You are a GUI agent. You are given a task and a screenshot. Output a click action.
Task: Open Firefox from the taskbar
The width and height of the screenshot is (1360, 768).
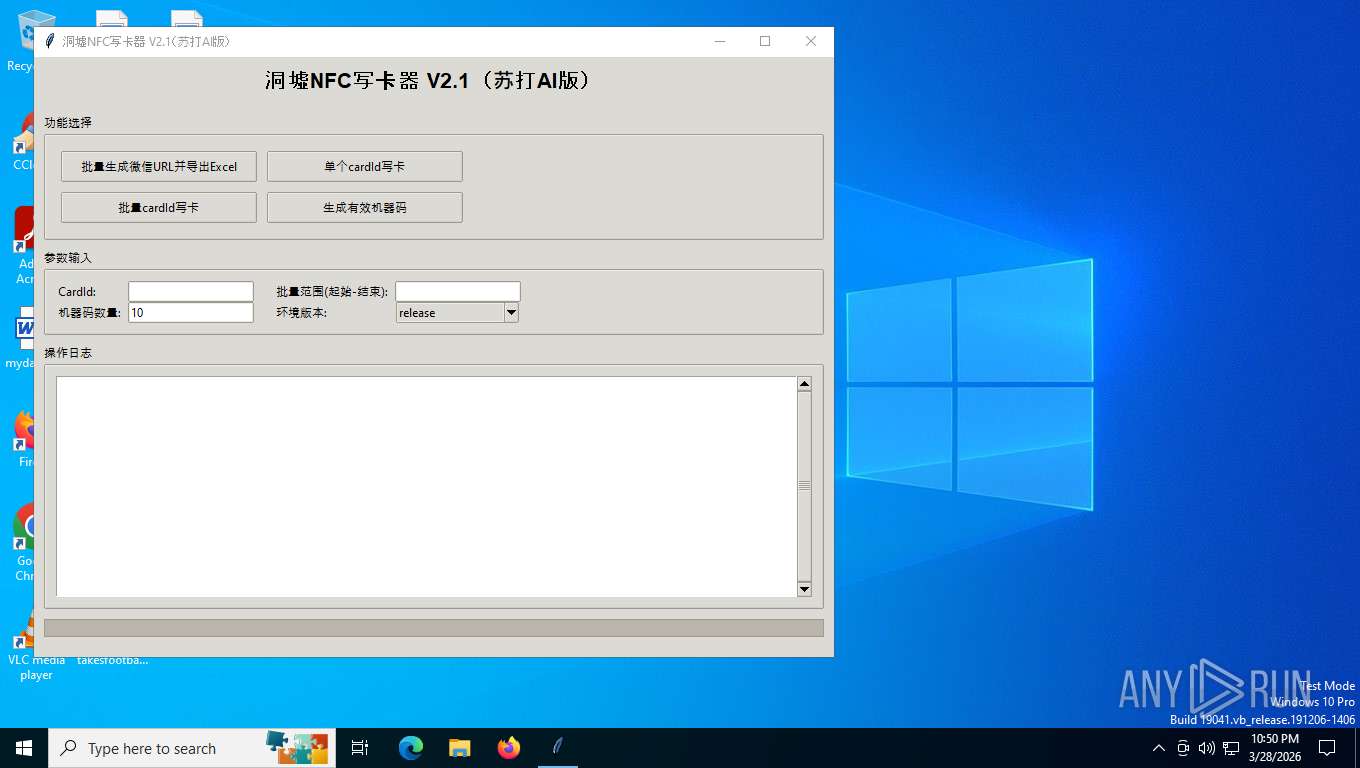[509, 748]
